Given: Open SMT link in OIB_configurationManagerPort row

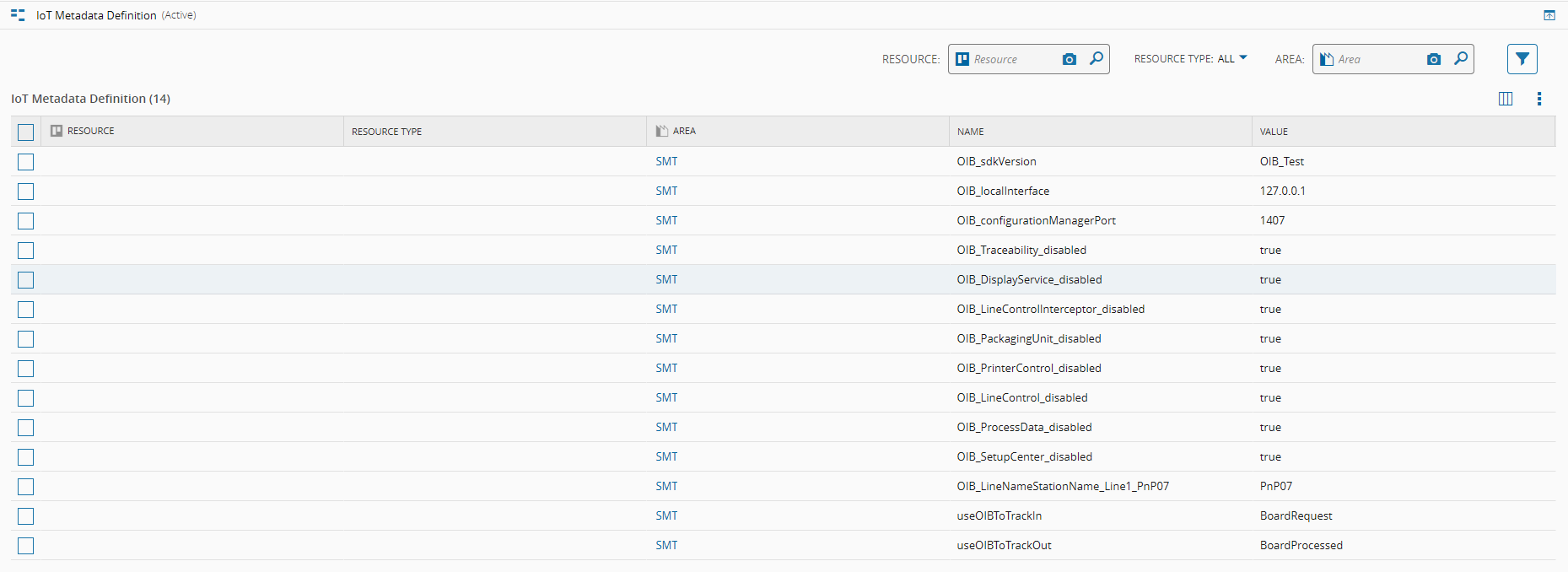Looking at the screenshot, I should pos(666,220).
